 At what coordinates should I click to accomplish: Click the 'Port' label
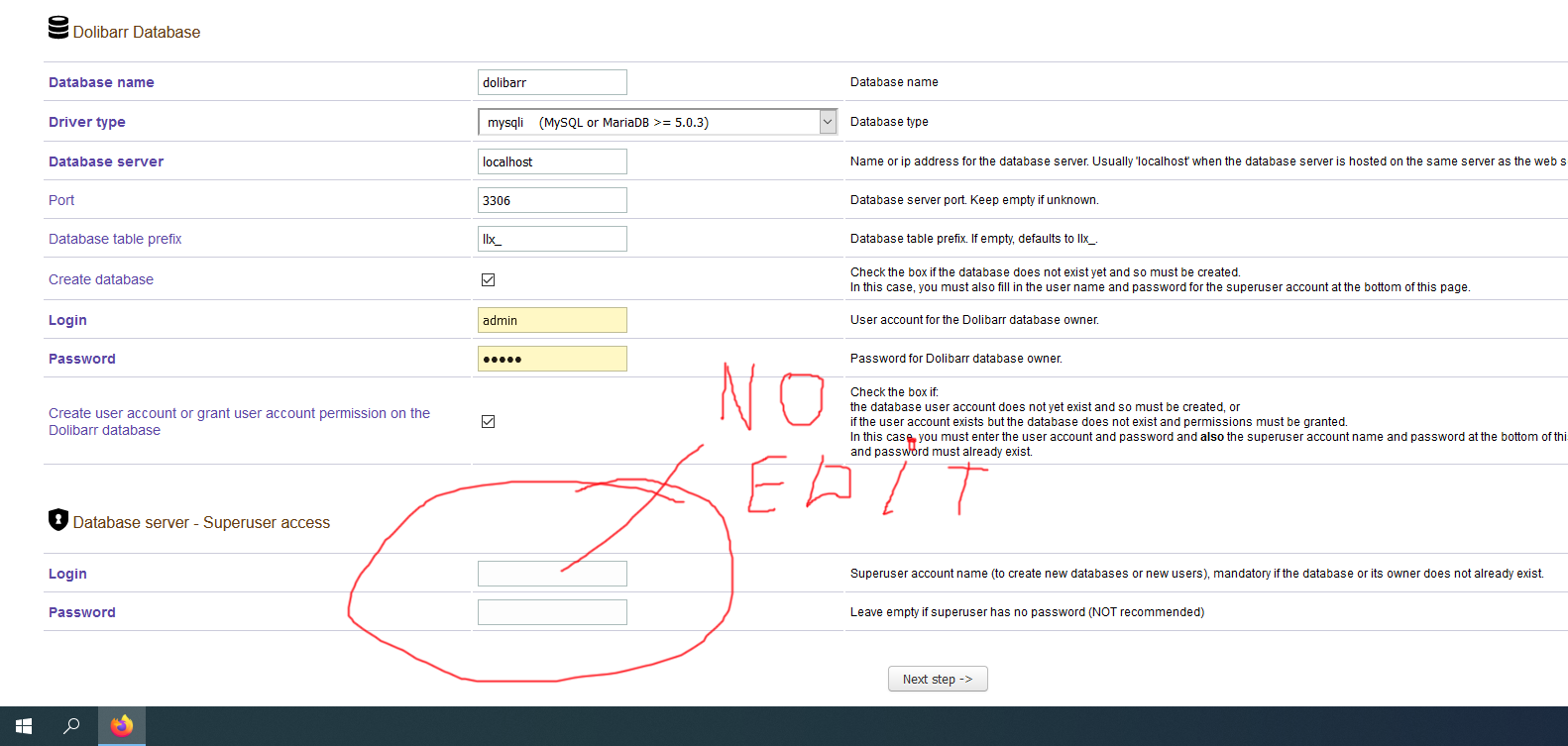tap(61, 200)
